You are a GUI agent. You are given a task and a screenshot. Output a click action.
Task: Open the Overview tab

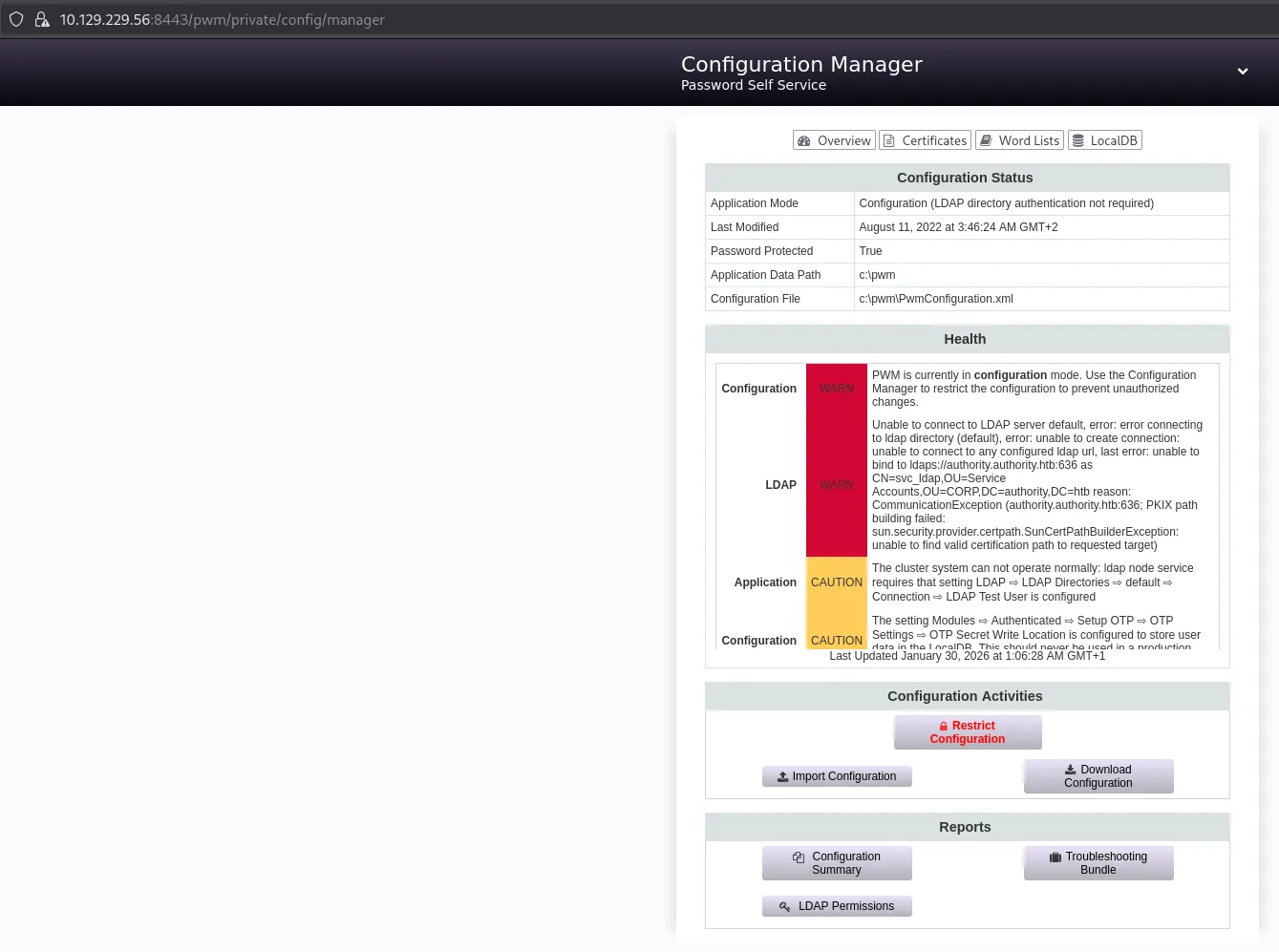click(834, 140)
